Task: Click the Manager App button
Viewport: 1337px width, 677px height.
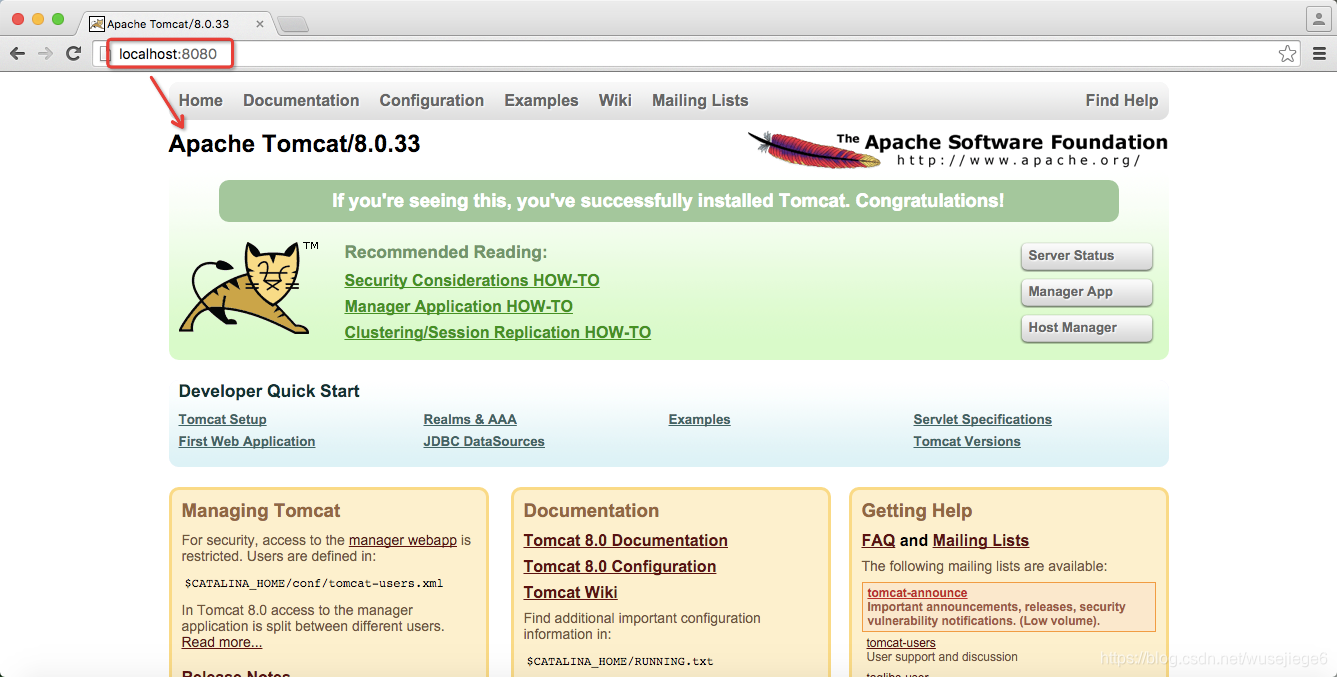Action: tap(1086, 292)
